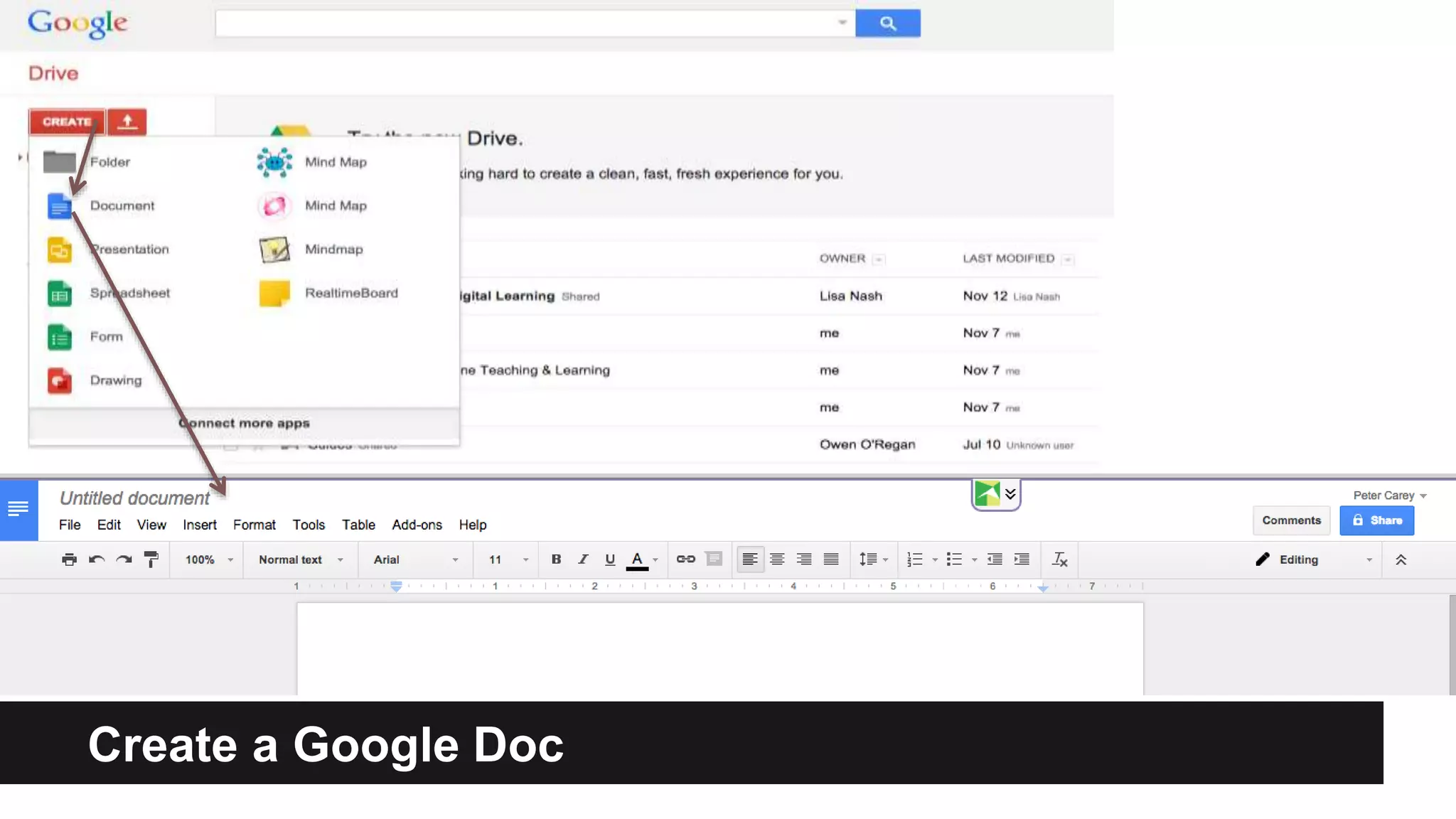Open the Arial font dropdown
The image size is (1456, 819).
tap(416, 560)
